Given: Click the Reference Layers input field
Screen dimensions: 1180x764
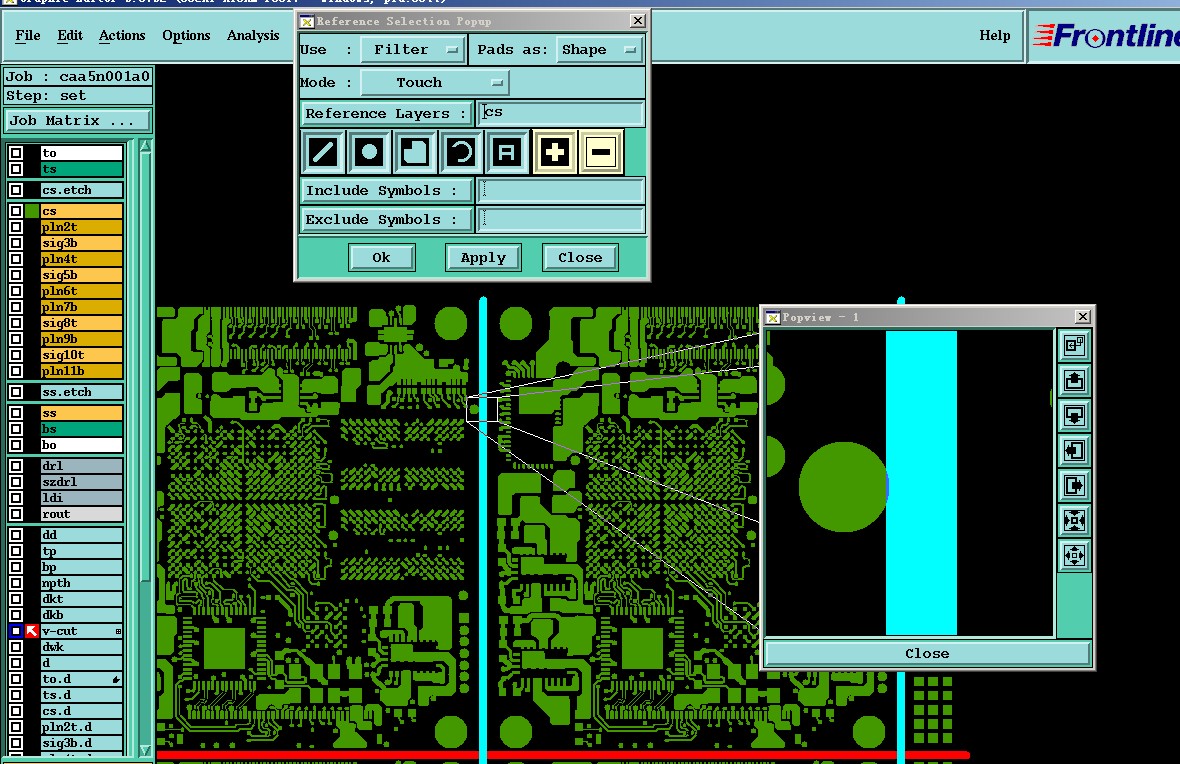Looking at the screenshot, I should (x=561, y=113).
